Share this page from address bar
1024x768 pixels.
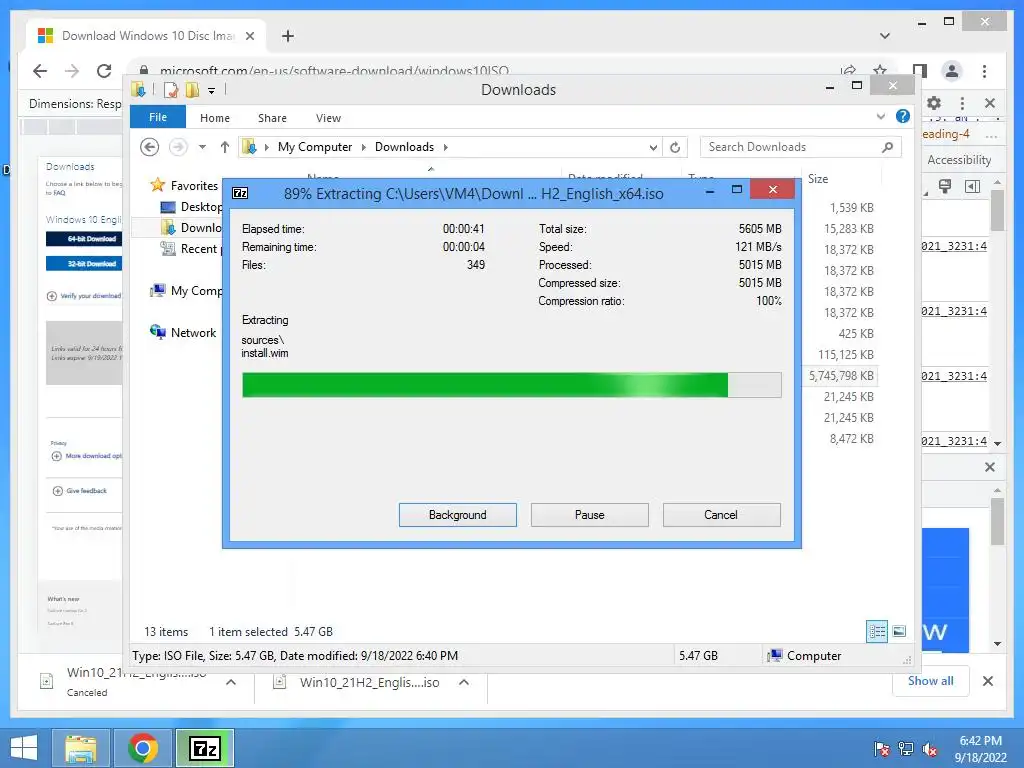click(x=848, y=71)
